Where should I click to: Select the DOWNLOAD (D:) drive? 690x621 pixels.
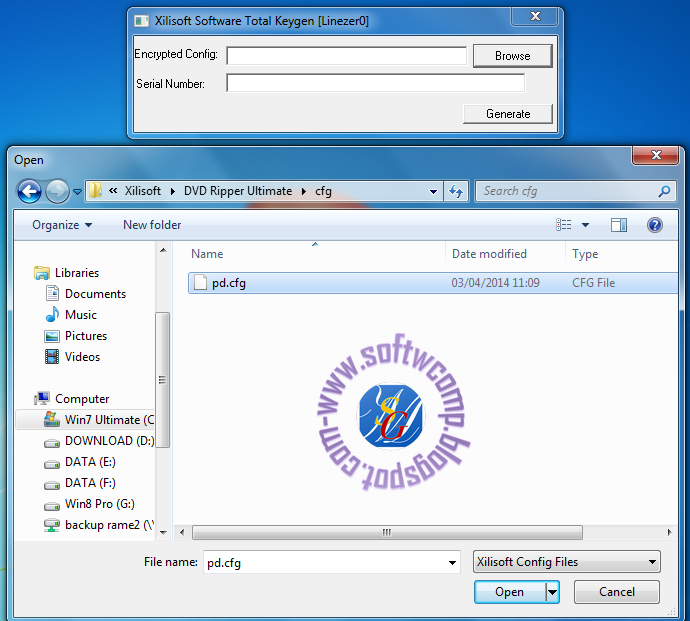[110, 441]
